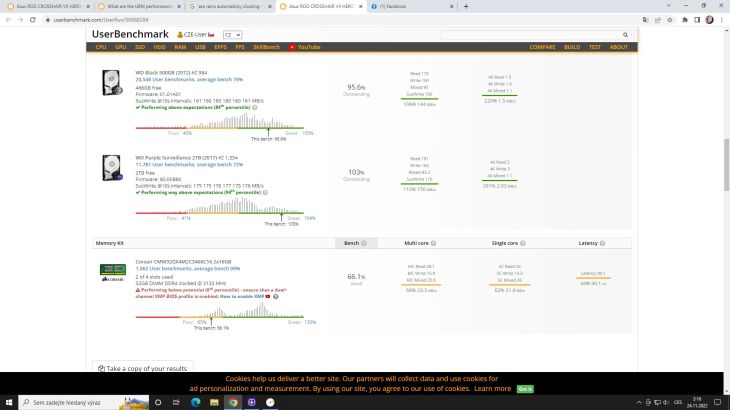This screenshot has width=730, height=410.
Task: Click the YouTube link in navbar
Action: (x=304, y=47)
